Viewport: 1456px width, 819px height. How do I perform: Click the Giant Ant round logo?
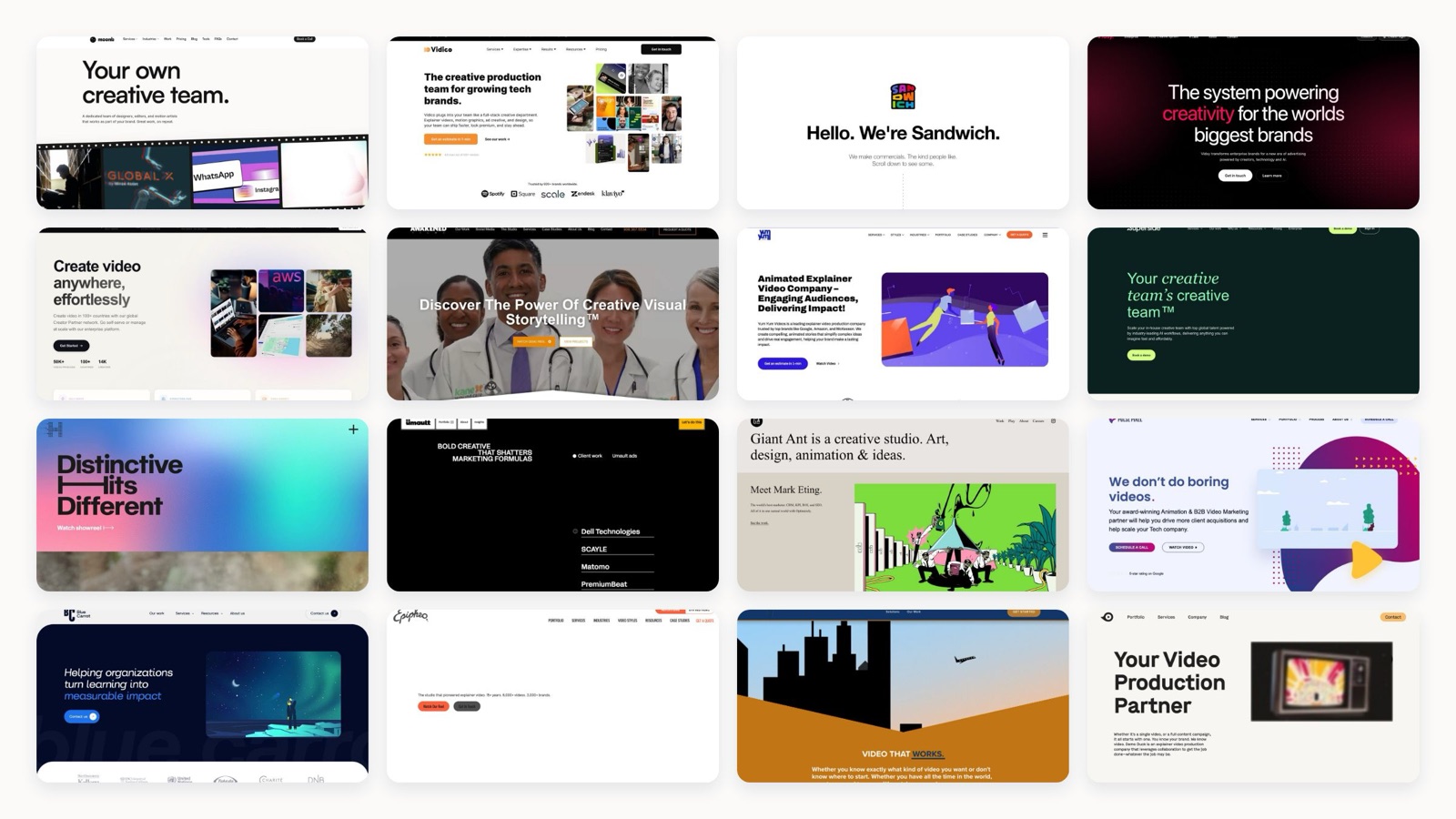click(x=756, y=421)
